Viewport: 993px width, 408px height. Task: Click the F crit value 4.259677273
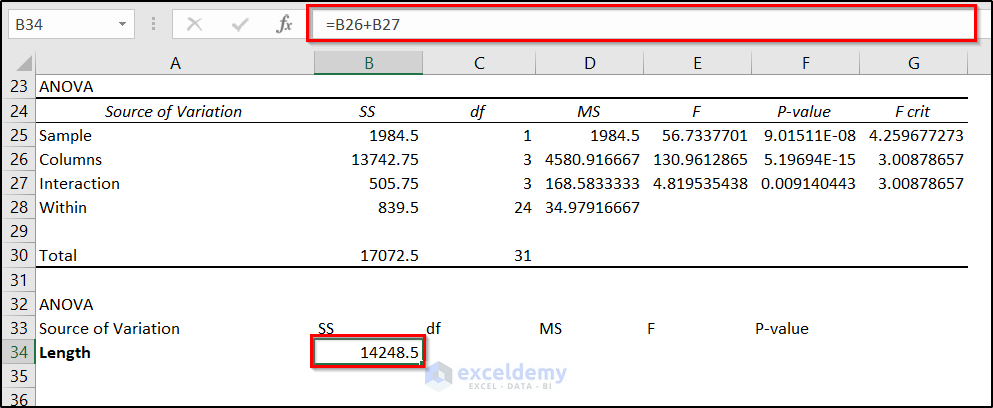tap(916, 136)
